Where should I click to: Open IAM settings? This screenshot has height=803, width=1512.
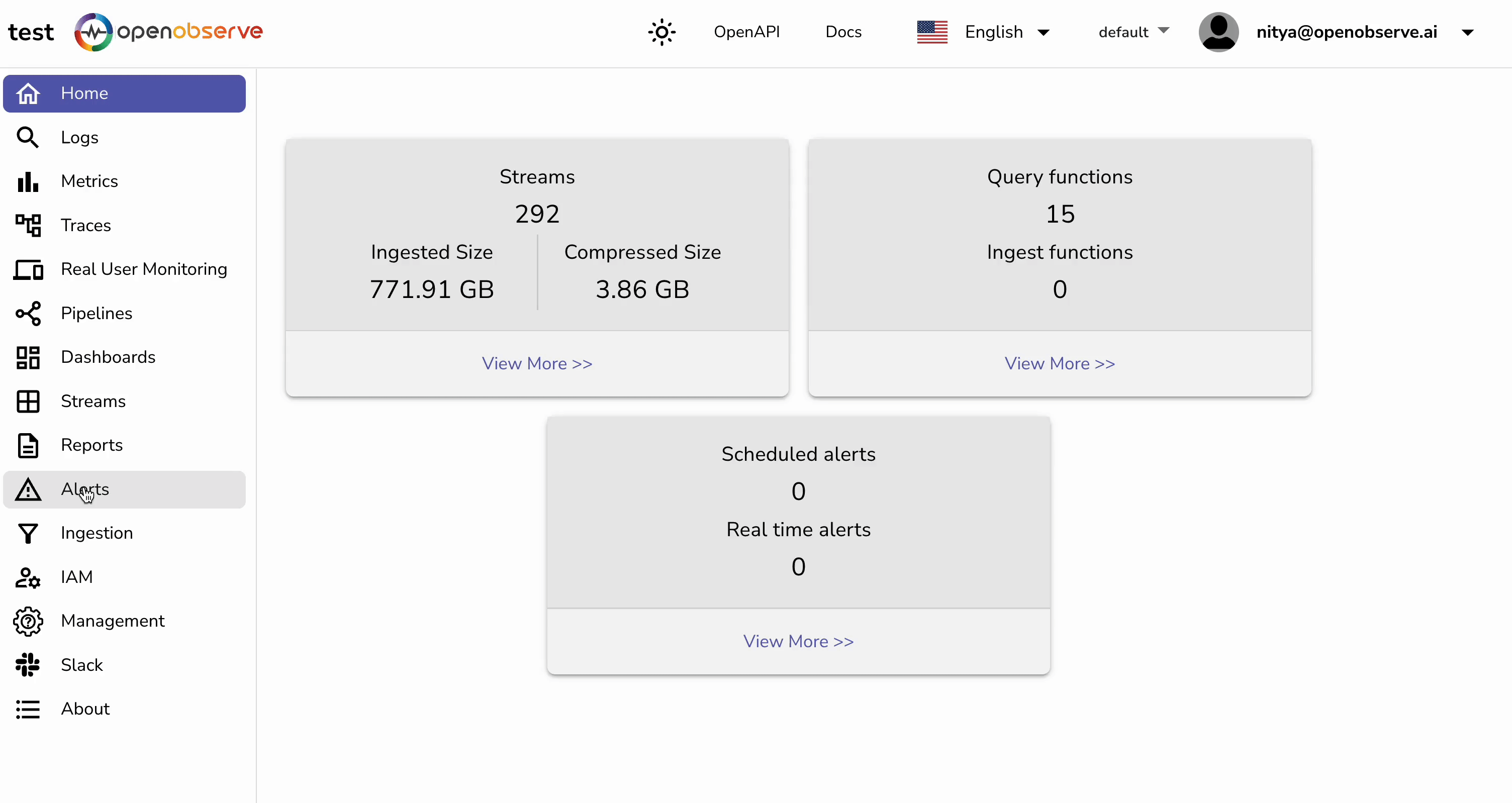pos(76,577)
